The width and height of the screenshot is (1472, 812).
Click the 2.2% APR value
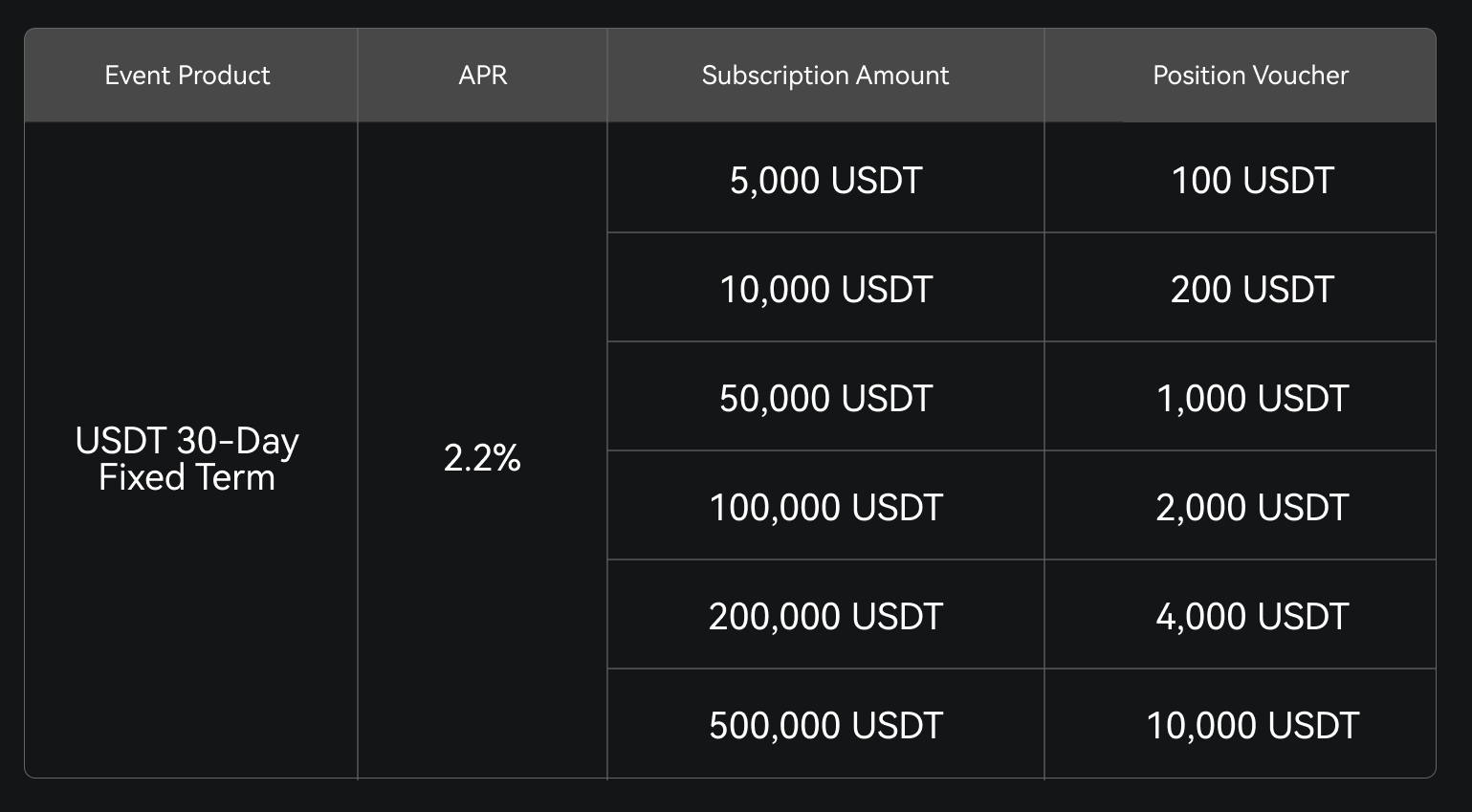coord(482,459)
